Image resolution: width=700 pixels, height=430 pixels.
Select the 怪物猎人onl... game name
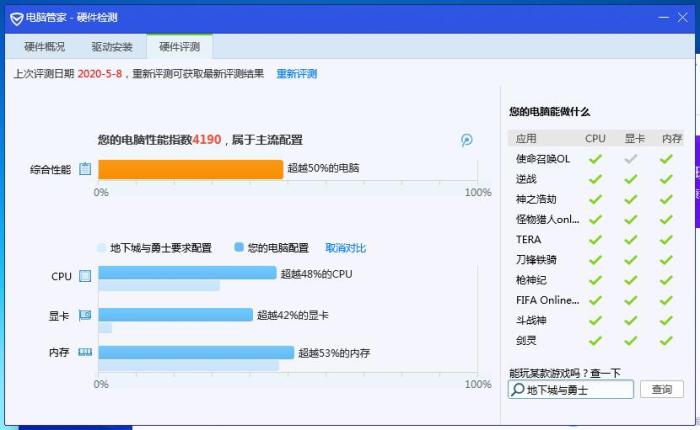[x=547, y=220]
